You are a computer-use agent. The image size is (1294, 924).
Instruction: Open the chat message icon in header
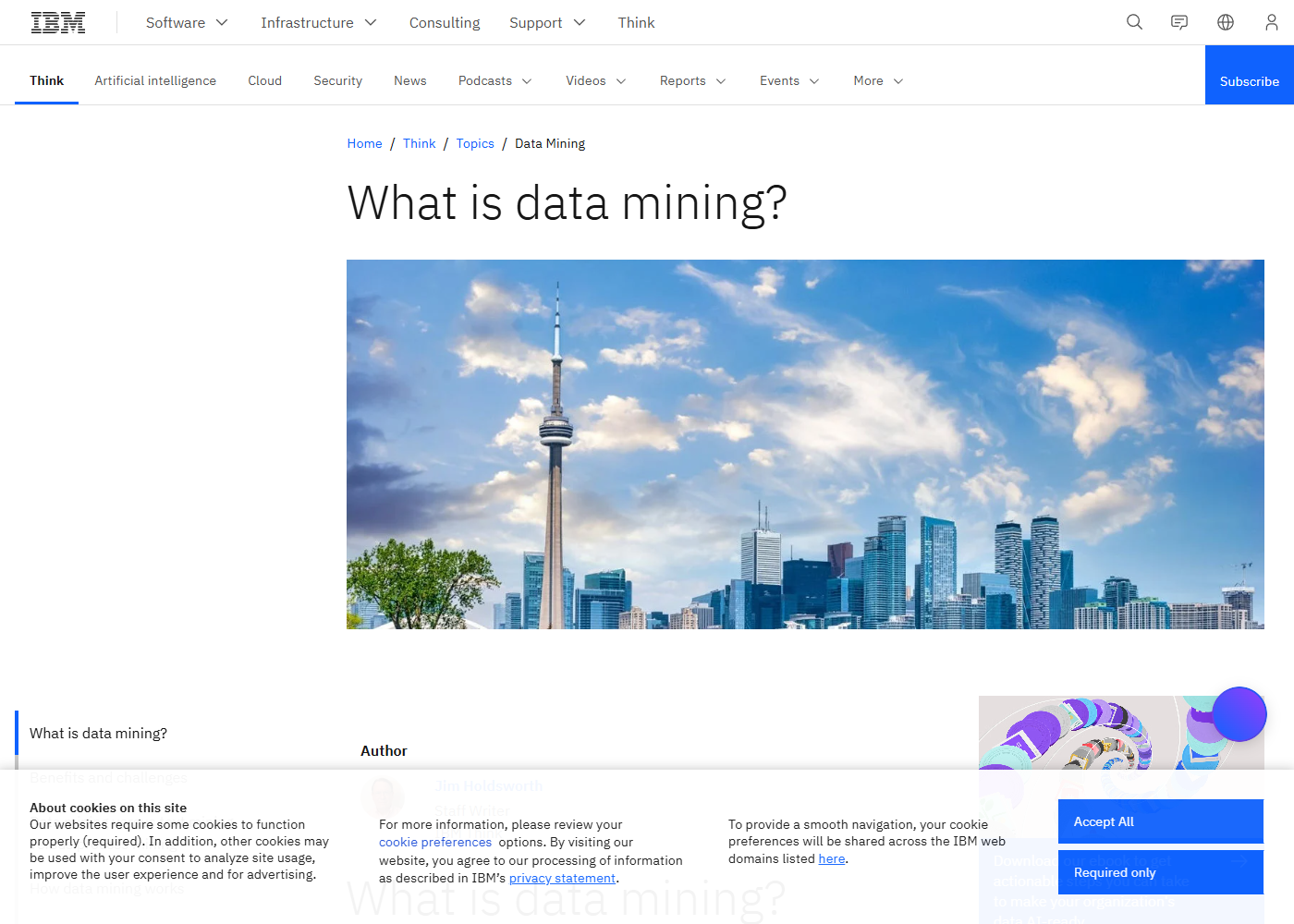1179,22
